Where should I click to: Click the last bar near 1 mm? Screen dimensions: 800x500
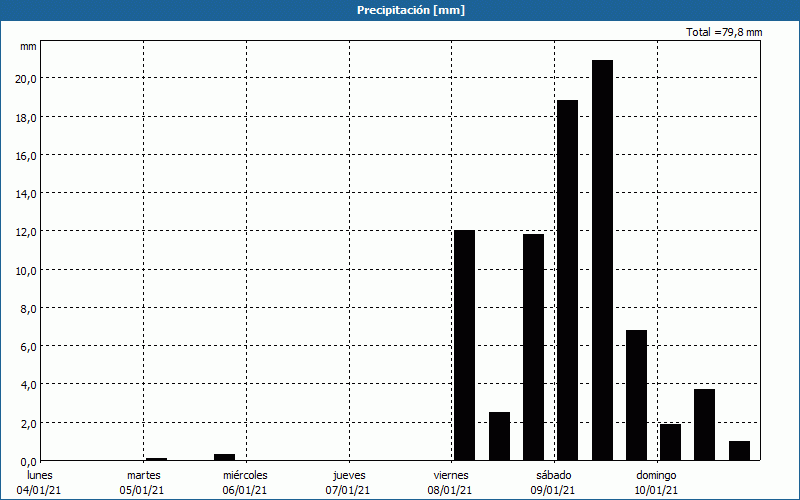coord(739,451)
